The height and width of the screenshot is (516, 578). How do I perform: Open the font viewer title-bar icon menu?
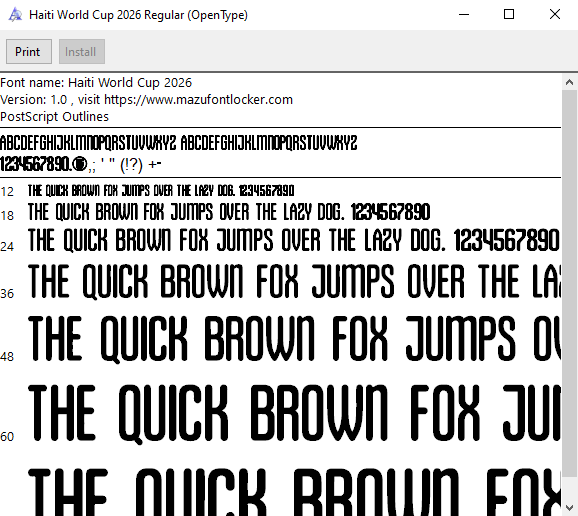pos(15,15)
